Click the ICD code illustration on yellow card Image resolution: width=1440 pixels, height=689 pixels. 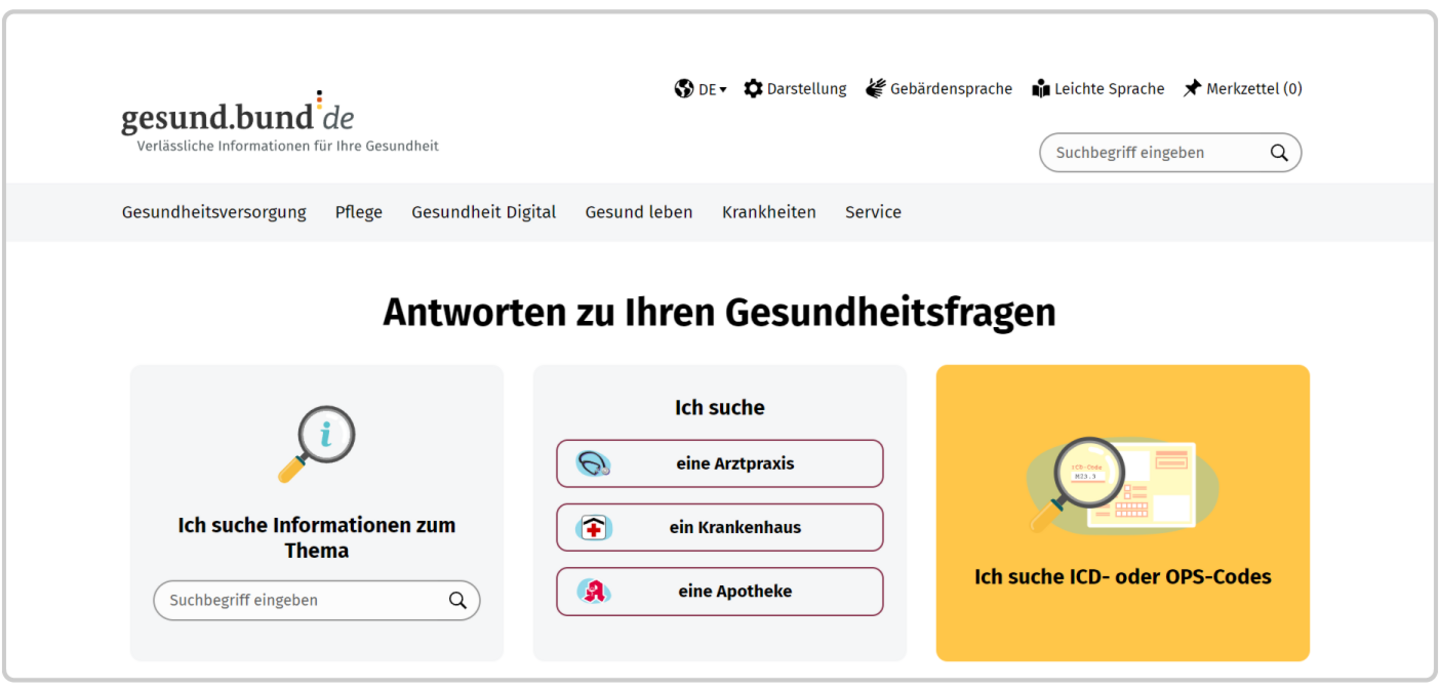click(x=1122, y=484)
